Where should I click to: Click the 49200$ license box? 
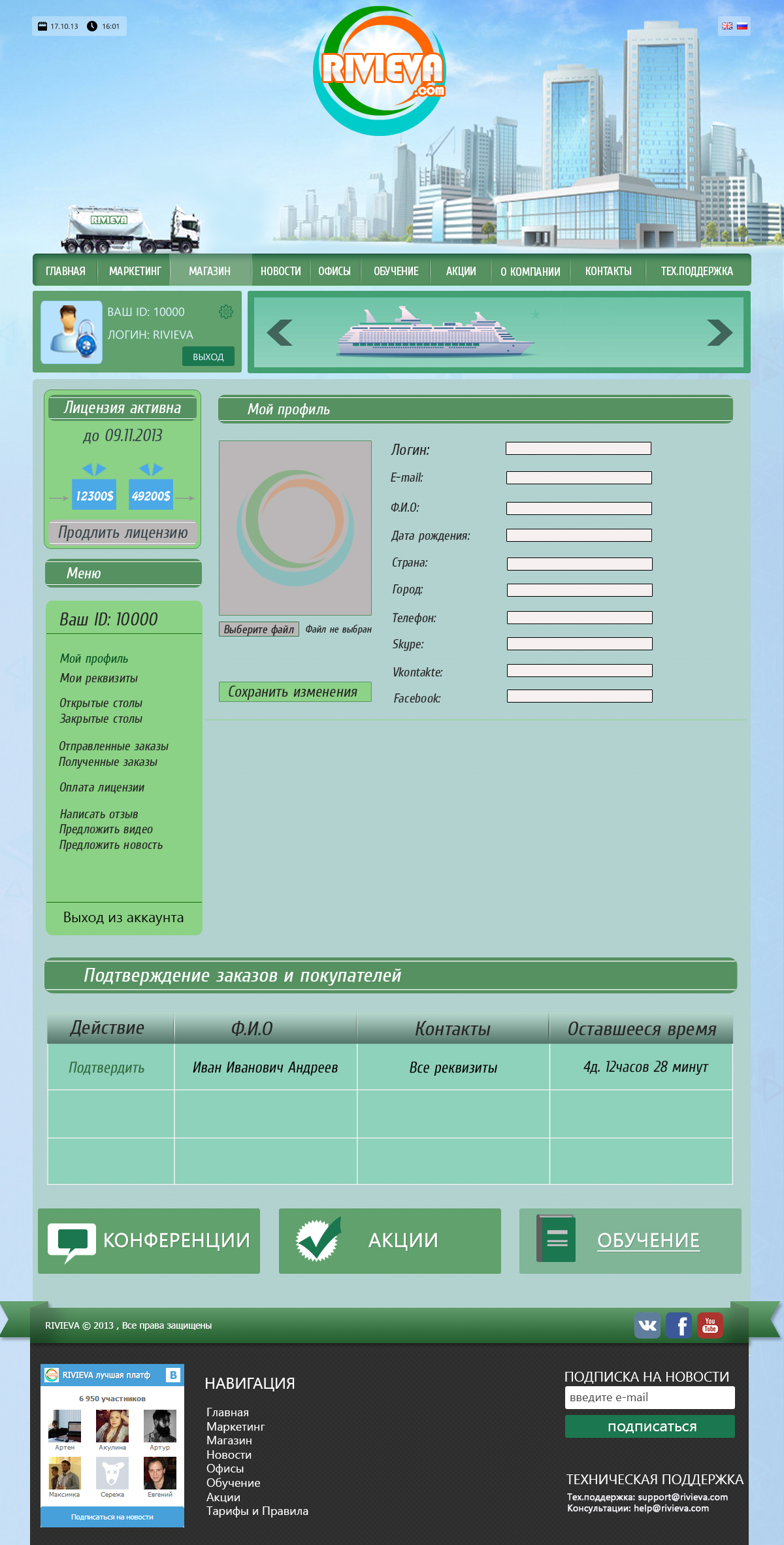pos(151,495)
